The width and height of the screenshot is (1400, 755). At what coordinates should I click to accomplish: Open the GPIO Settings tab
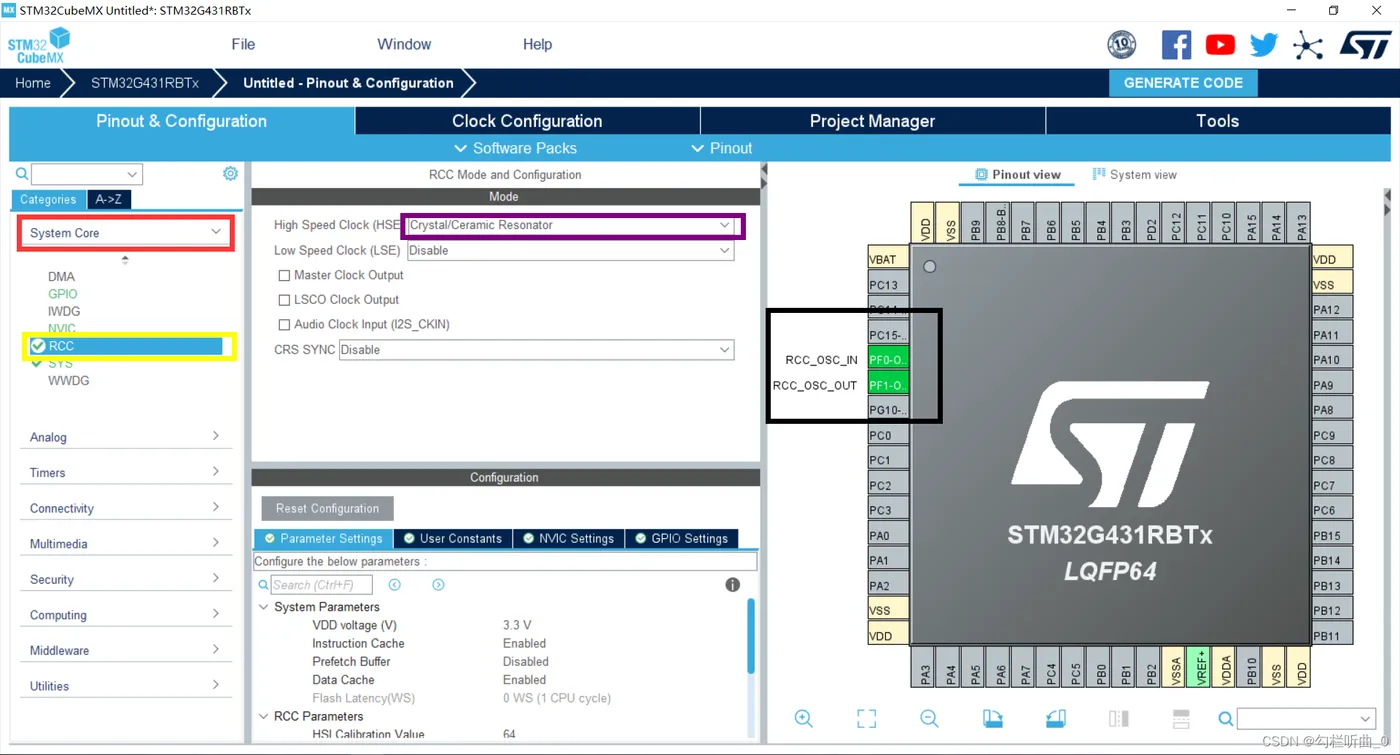click(682, 538)
